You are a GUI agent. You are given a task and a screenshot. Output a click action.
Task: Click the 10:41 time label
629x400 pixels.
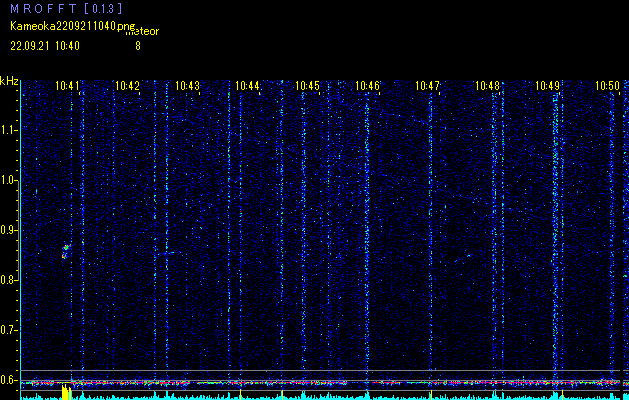tap(67, 86)
